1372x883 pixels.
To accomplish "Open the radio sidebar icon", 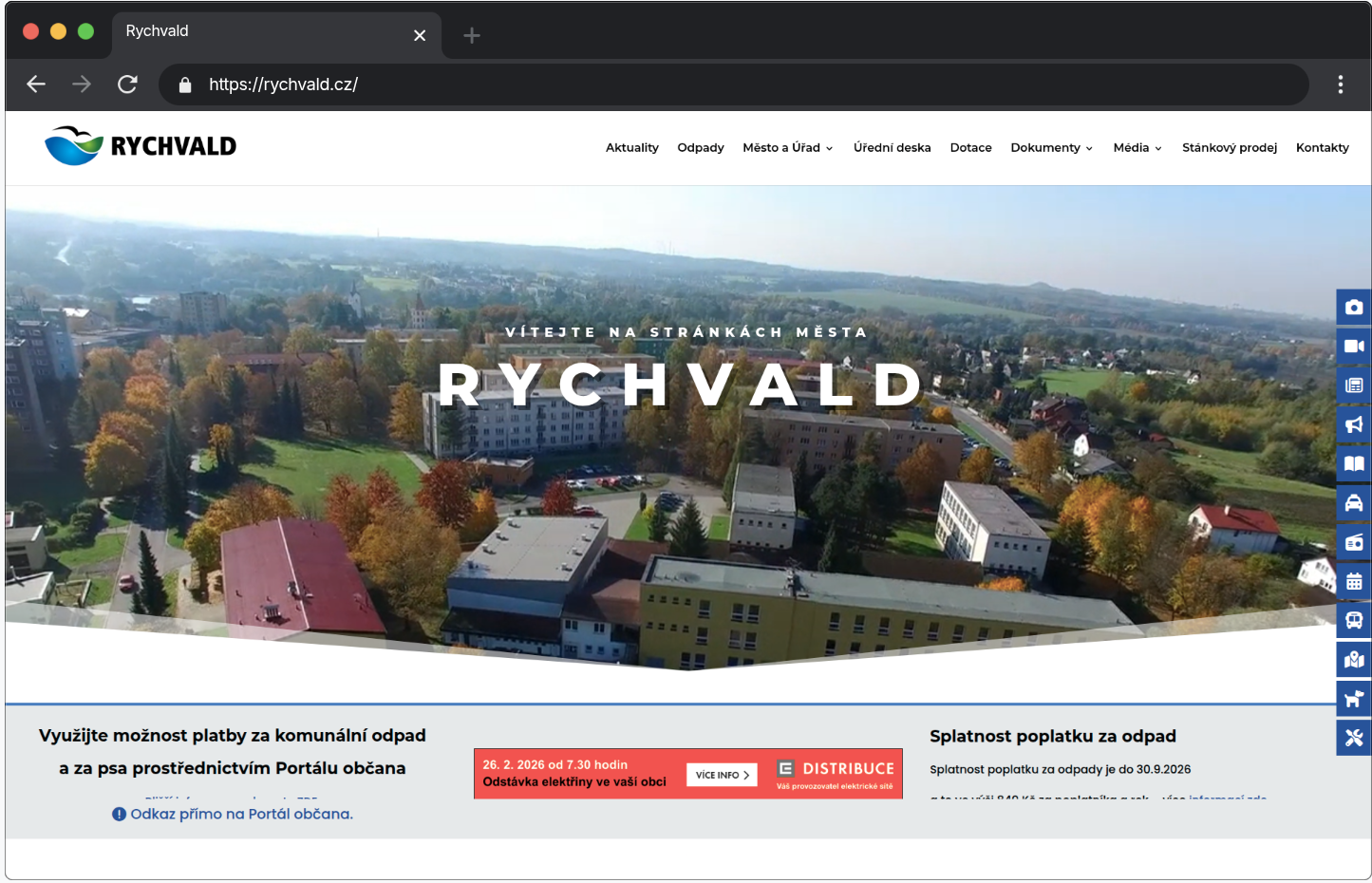I will click(x=1353, y=542).
